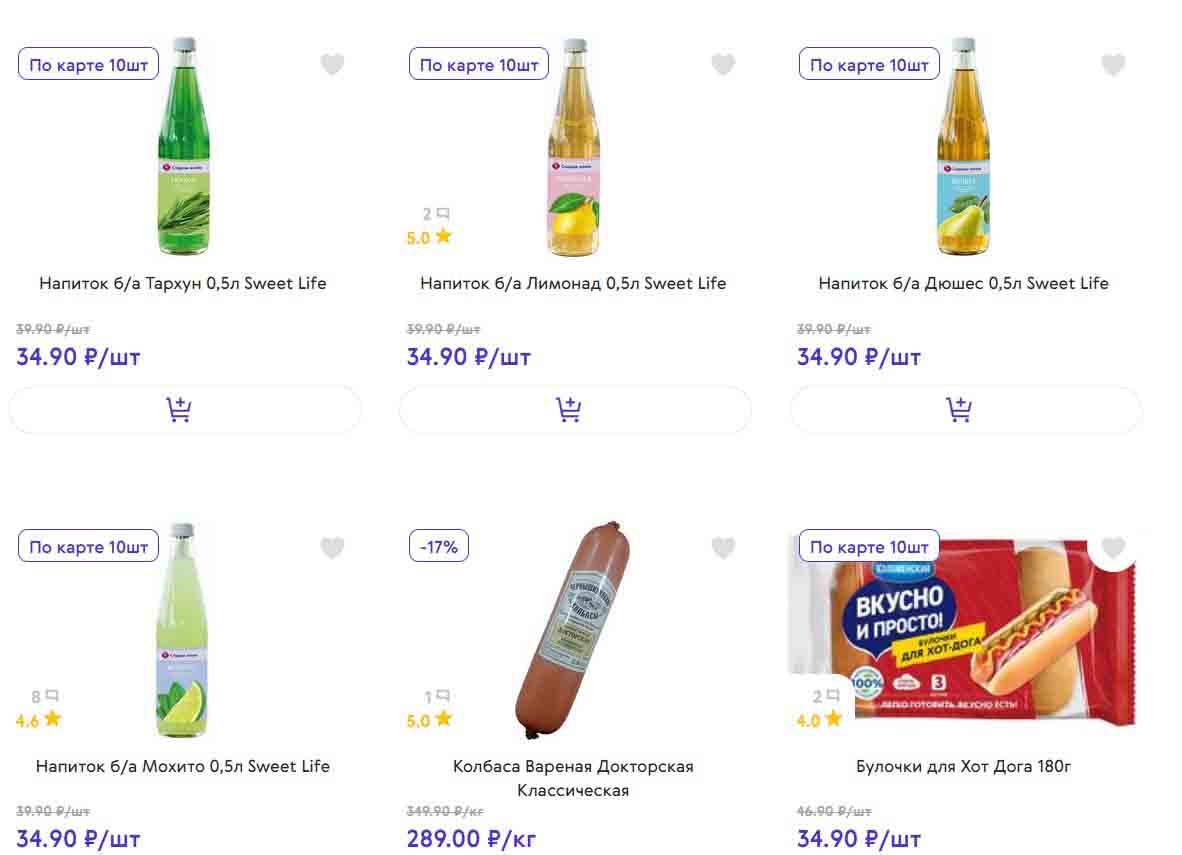
Task: Open Напиток б/а Тархун 0,5л product link
Action: click(x=183, y=283)
